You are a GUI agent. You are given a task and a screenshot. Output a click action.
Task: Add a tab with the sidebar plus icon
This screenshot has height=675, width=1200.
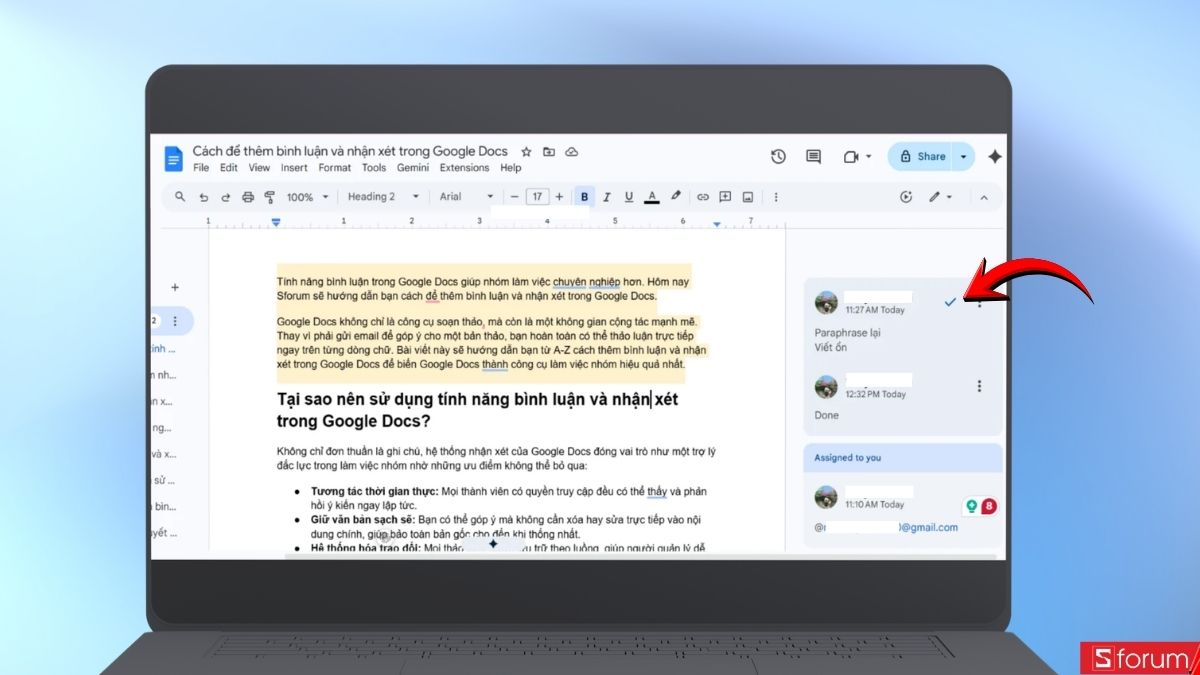175,287
